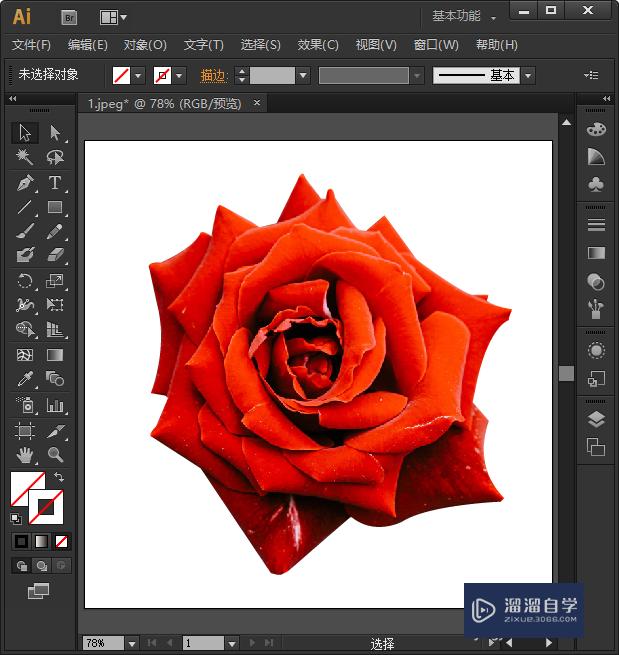Change the screen mode button
Viewport: 619px width, 655px height.
pos(38,591)
